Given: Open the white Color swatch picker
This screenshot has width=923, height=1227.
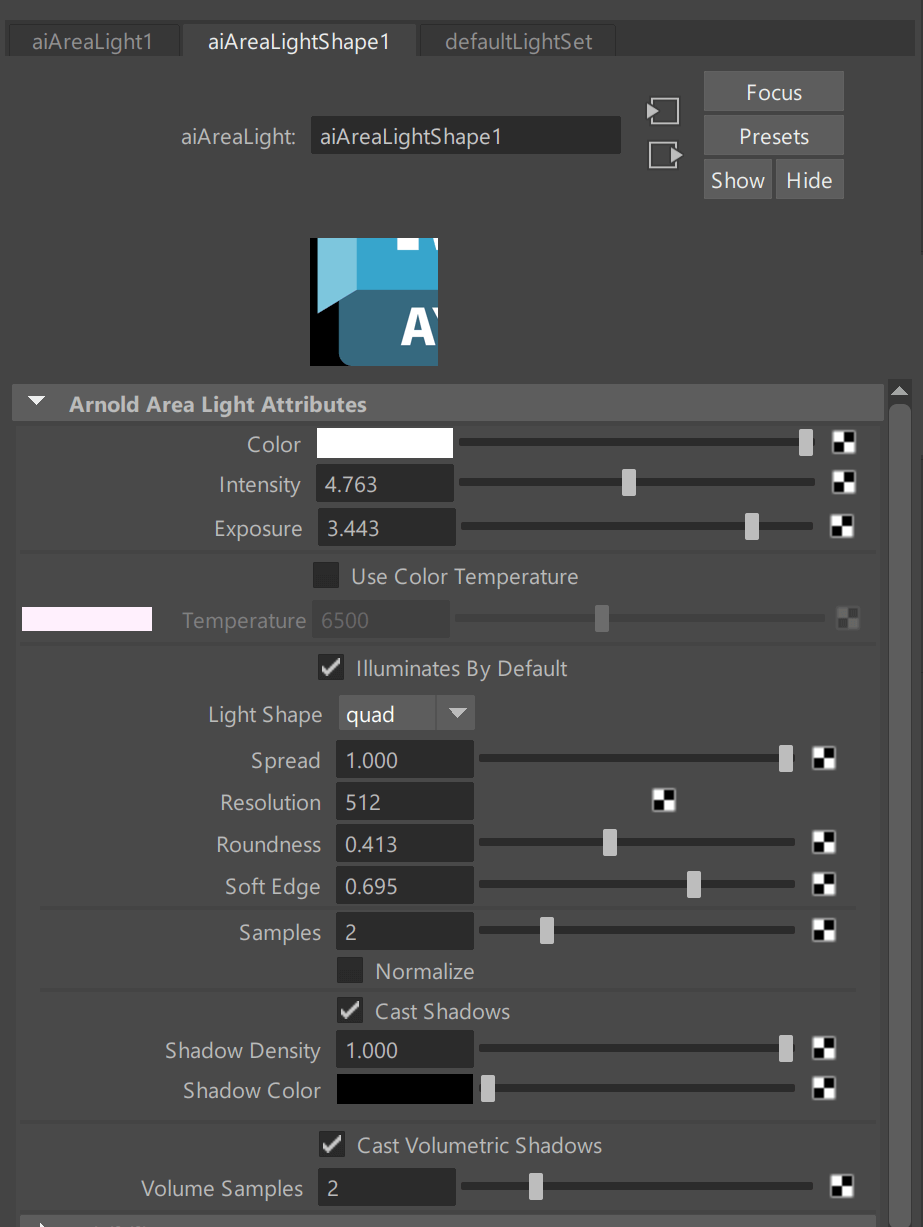Looking at the screenshot, I should (385, 443).
